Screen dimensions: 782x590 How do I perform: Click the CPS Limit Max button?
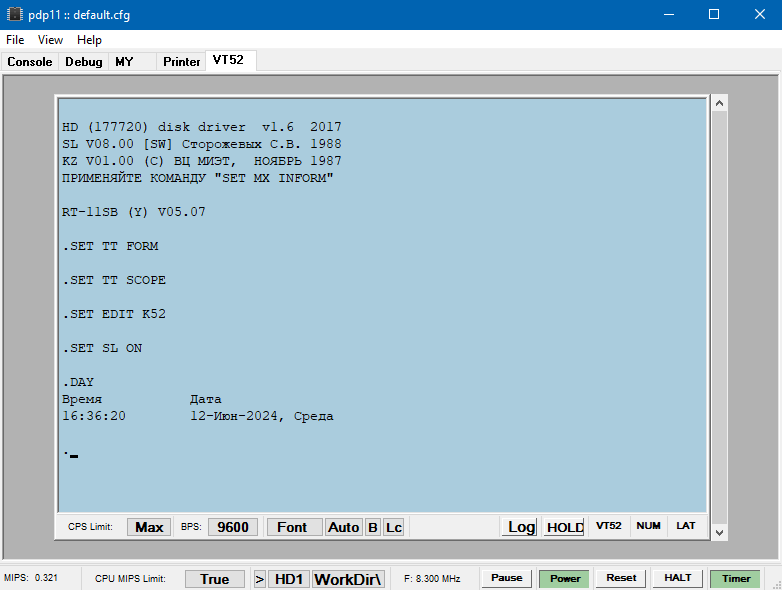[x=149, y=527]
